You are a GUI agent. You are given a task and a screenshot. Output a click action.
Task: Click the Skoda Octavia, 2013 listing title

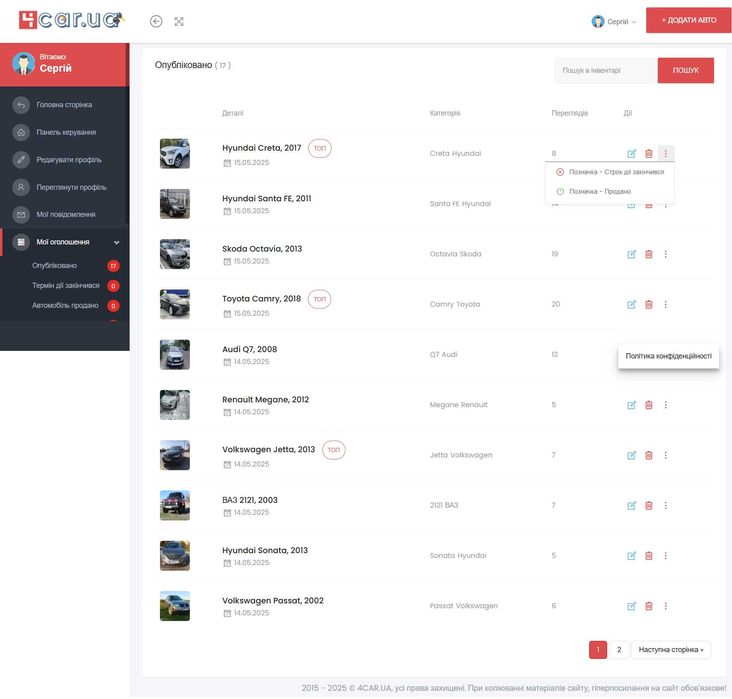point(262,249)
